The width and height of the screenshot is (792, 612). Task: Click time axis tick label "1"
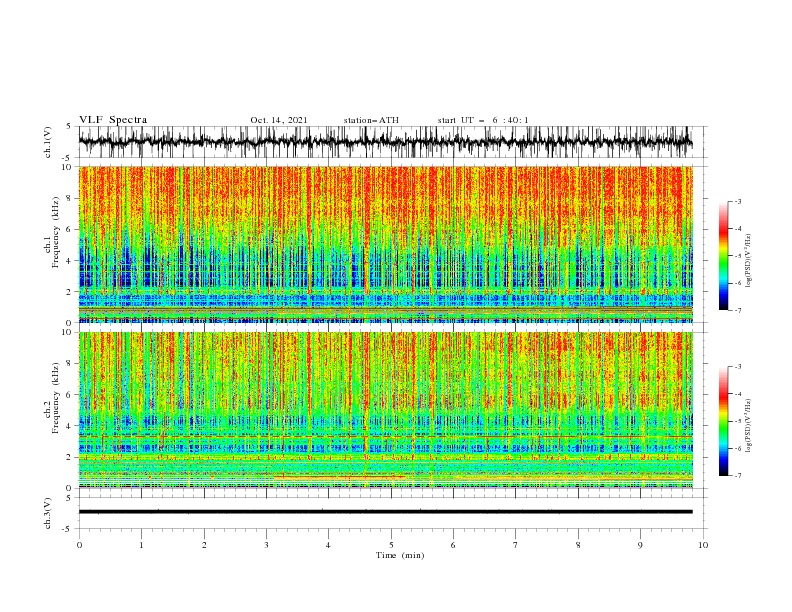(x=141, y=545)
